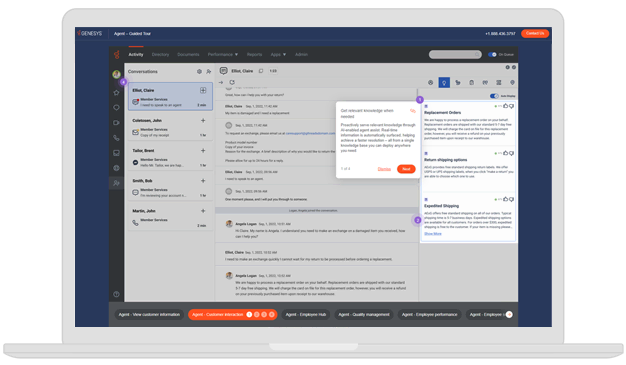Toggle the On Queue switch
Image resolution: width=626 pixels, height=365 pixels.
[492, 54]
